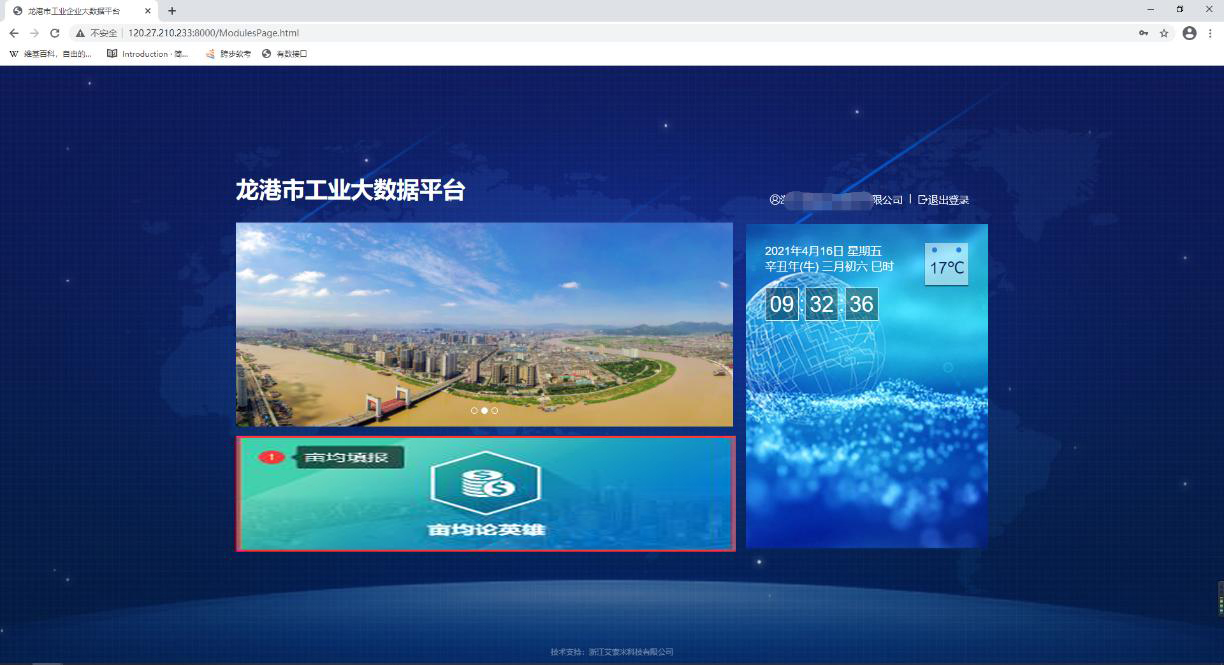Open the 有数接口 bookmark
This screenshot has height=665, width=1224.
285,54
